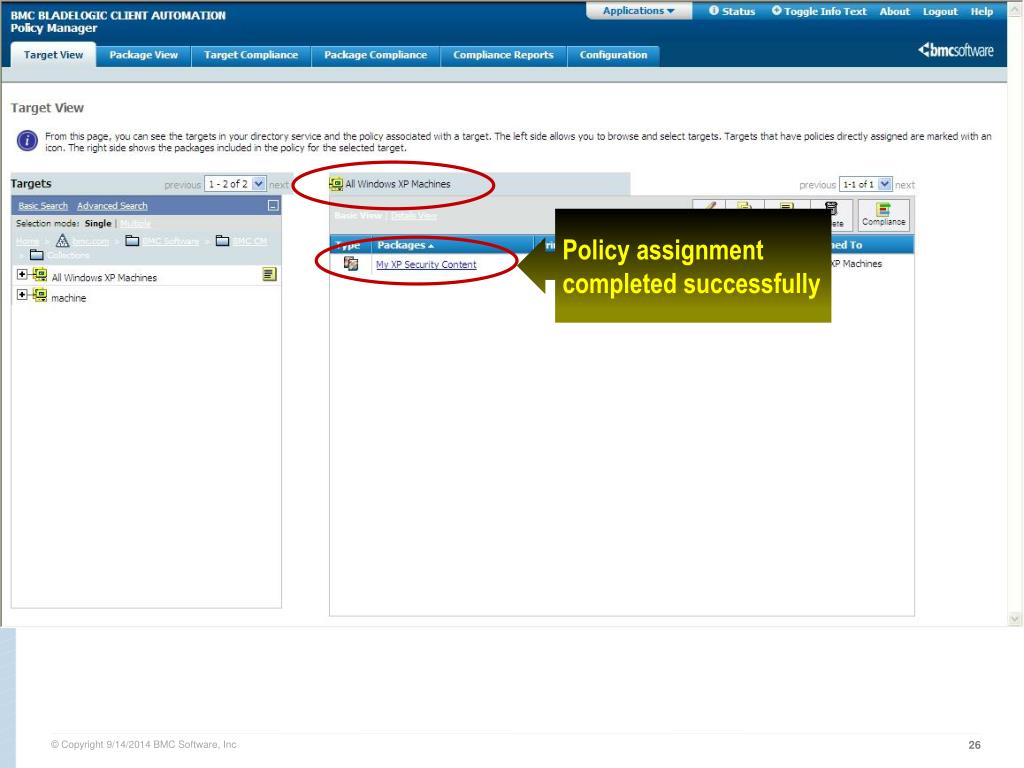Open Compliance Reports tab
This screenshot has height=768, width=1024.
pos(504,55)
